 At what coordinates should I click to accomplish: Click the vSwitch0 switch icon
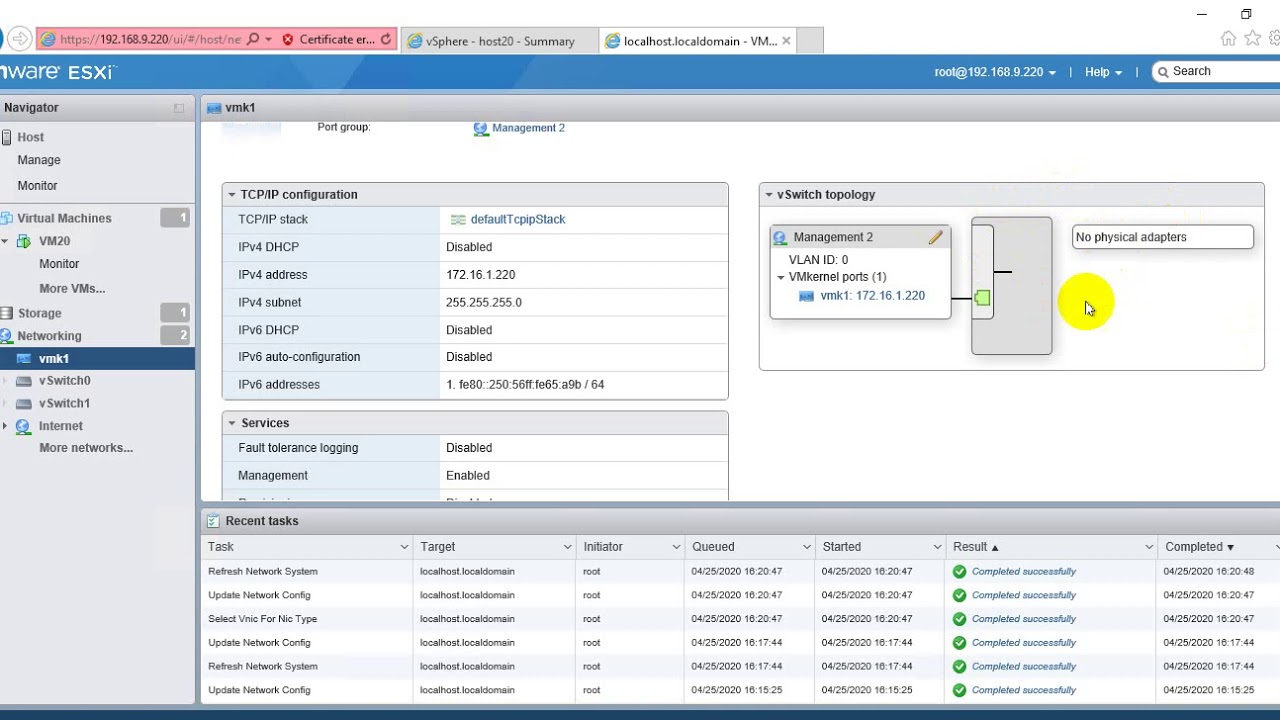point(24,381)
